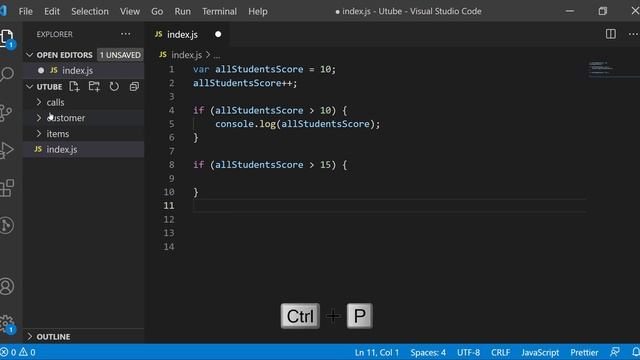Refresh the UTUBE explorer tree
Screen dimensions: 640x360
114,87
